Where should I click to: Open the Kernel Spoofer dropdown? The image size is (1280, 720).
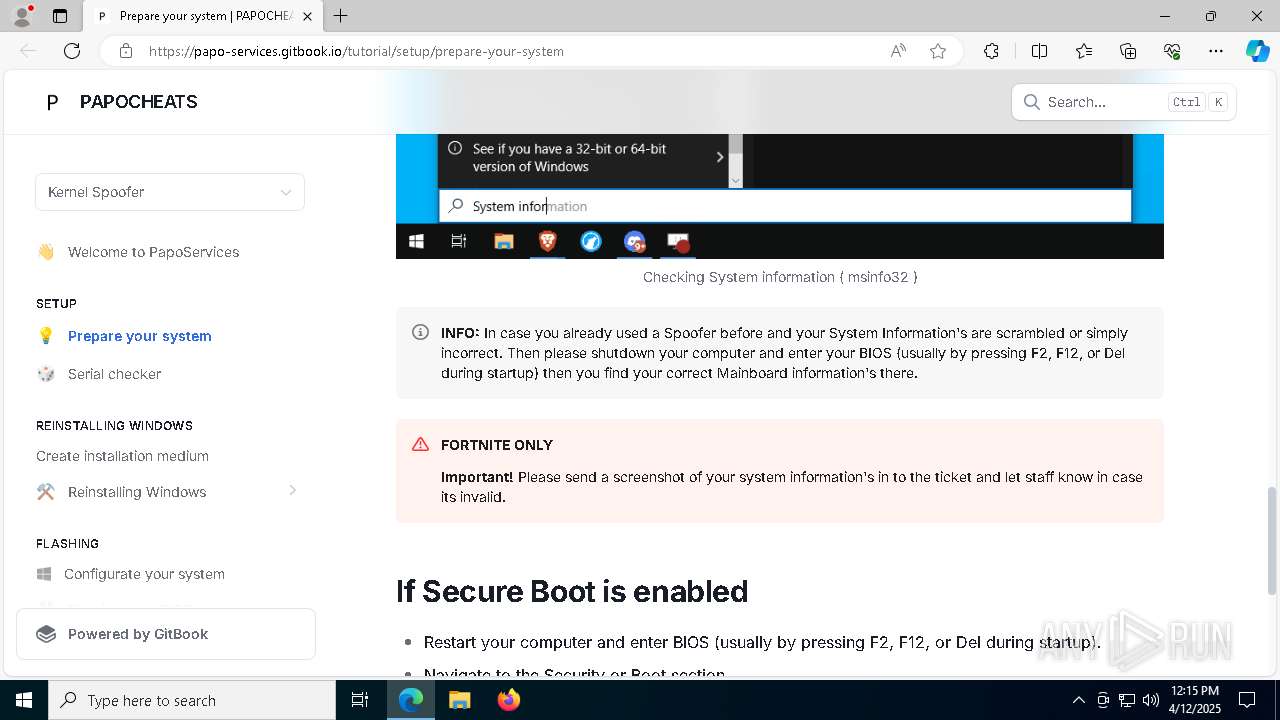click(x=170, y=192)
